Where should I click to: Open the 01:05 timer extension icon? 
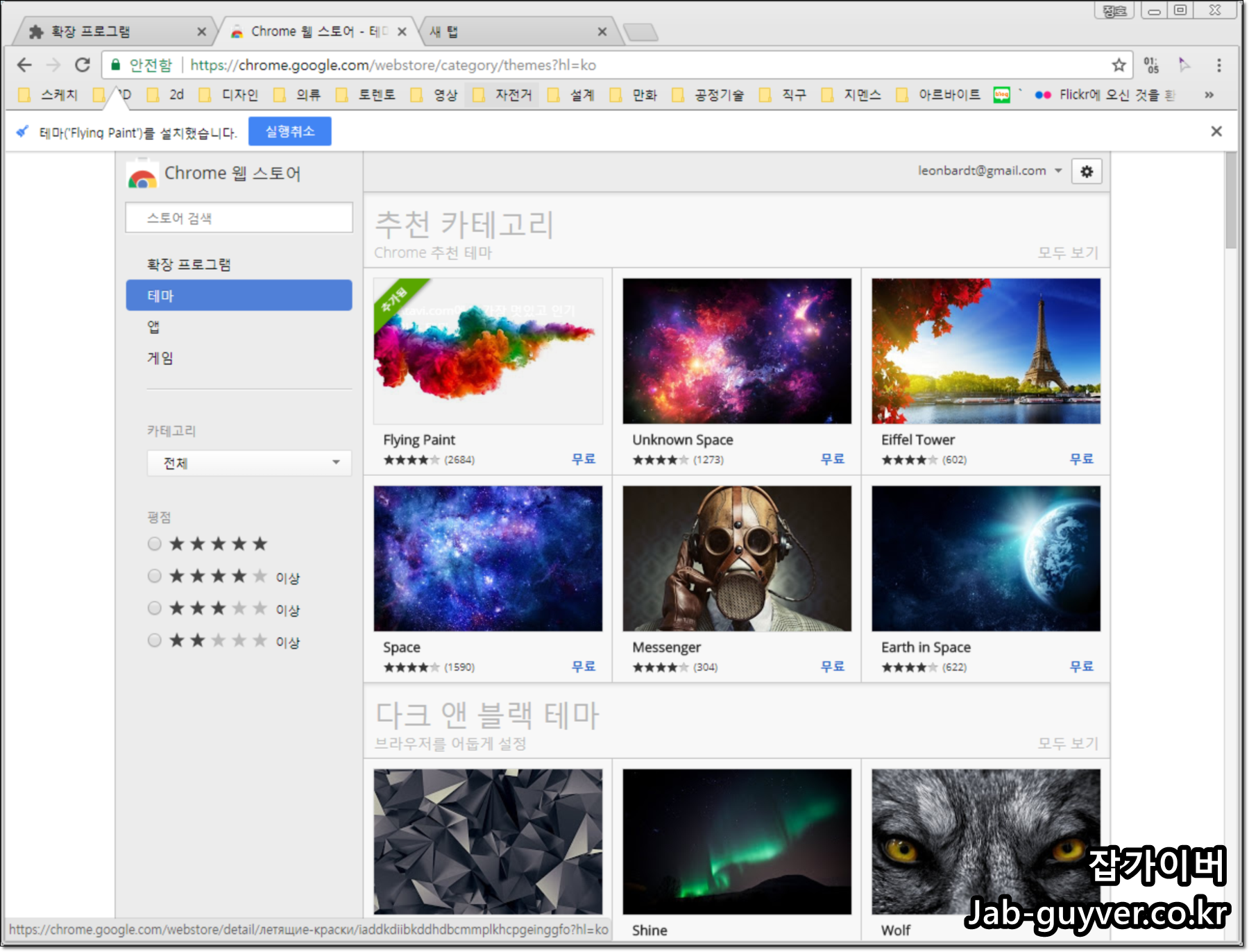[1151, 65]
